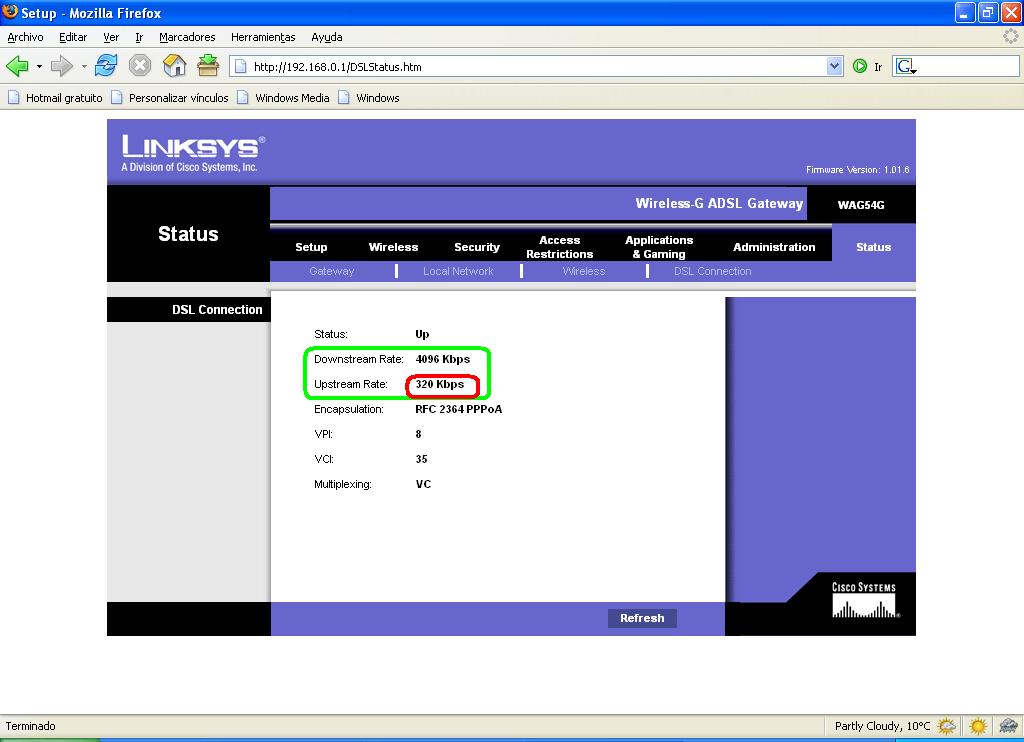The image size is (1024, 742).
Task: Select the Applications & Gaming tab
Action: (x=659, y=247)
